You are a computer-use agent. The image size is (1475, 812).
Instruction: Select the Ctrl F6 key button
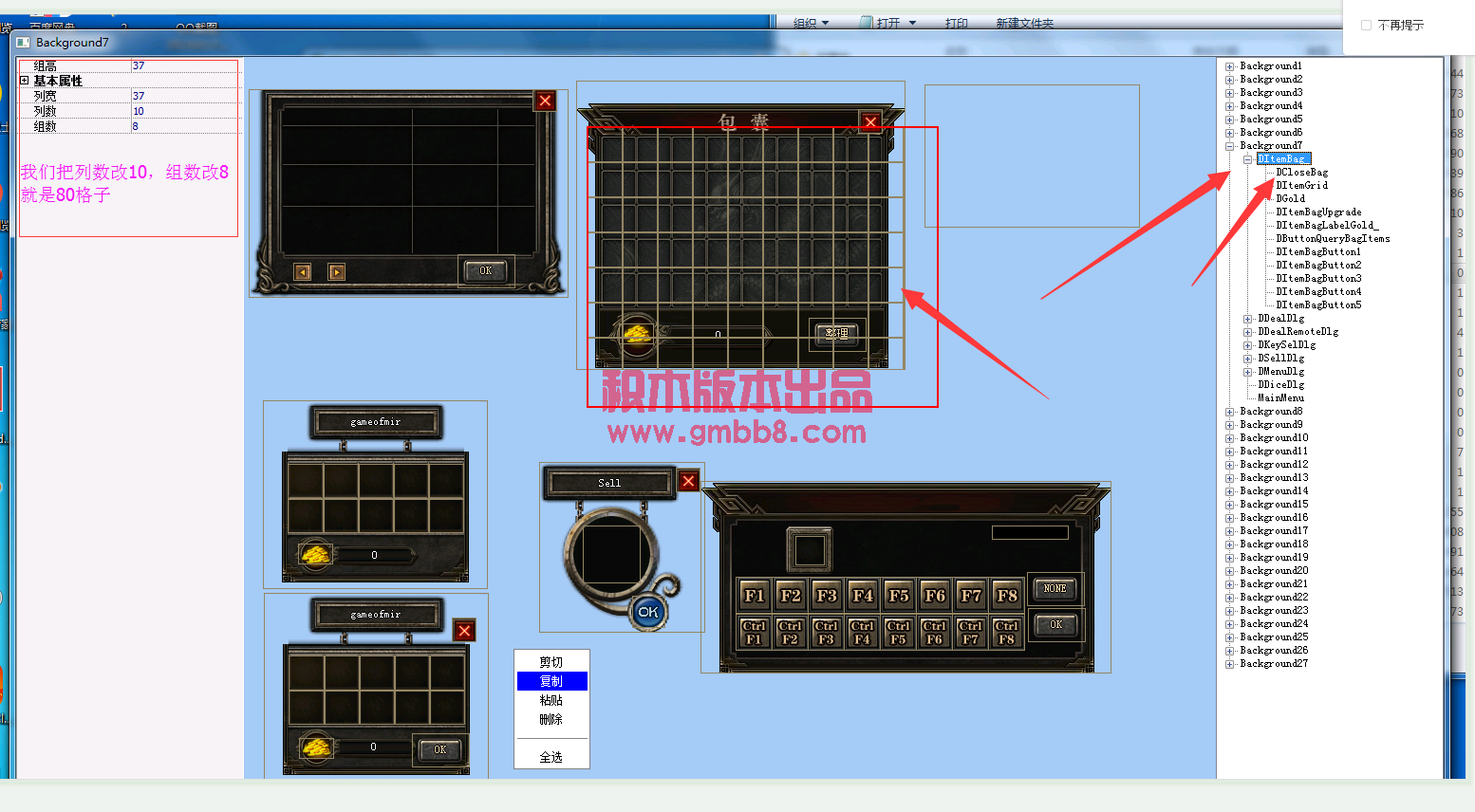(x=935, y=633)
